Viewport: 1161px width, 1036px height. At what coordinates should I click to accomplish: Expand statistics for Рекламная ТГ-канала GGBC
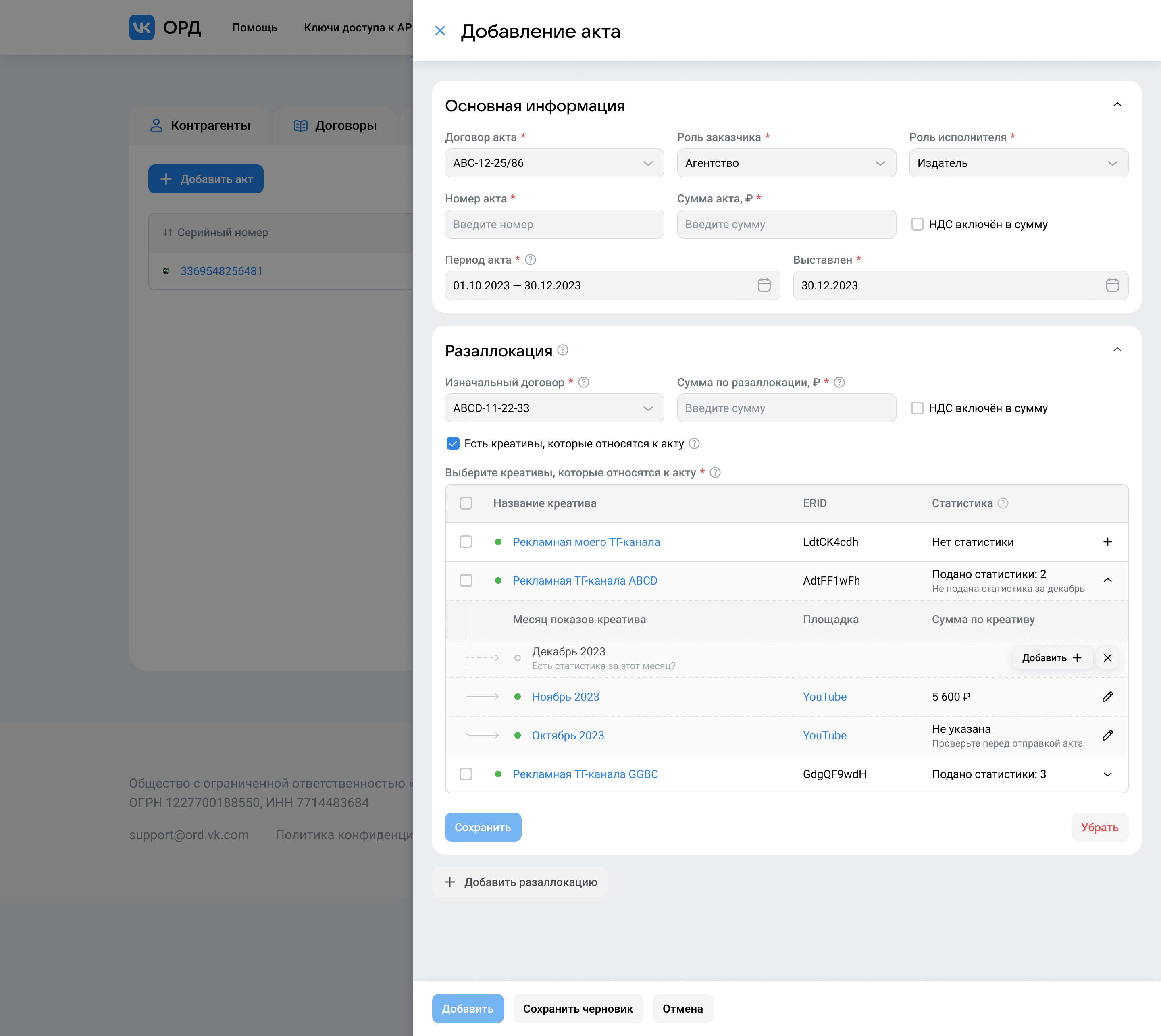coord(1107,774)
